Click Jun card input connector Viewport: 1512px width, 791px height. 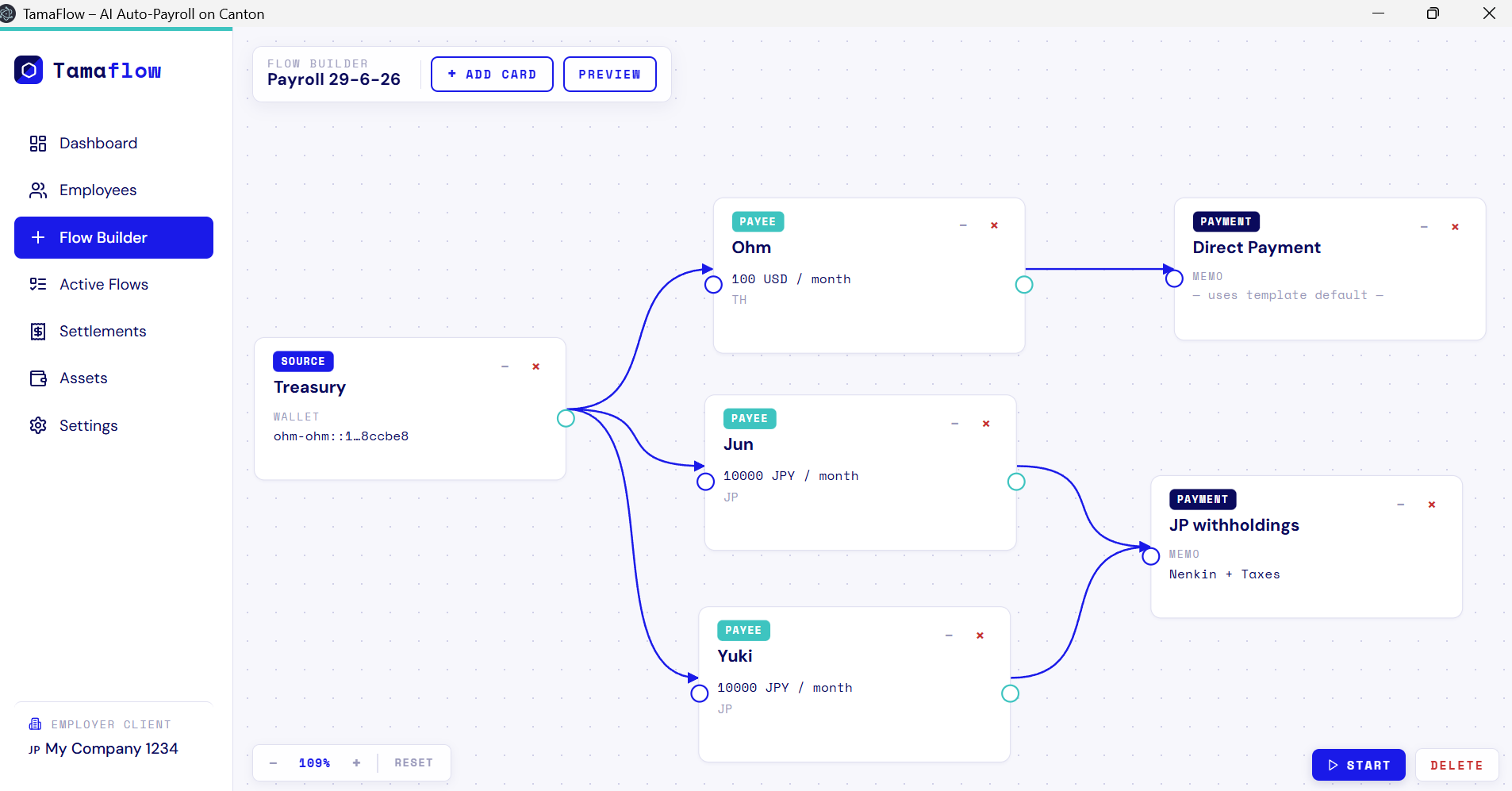coord(705,482)
